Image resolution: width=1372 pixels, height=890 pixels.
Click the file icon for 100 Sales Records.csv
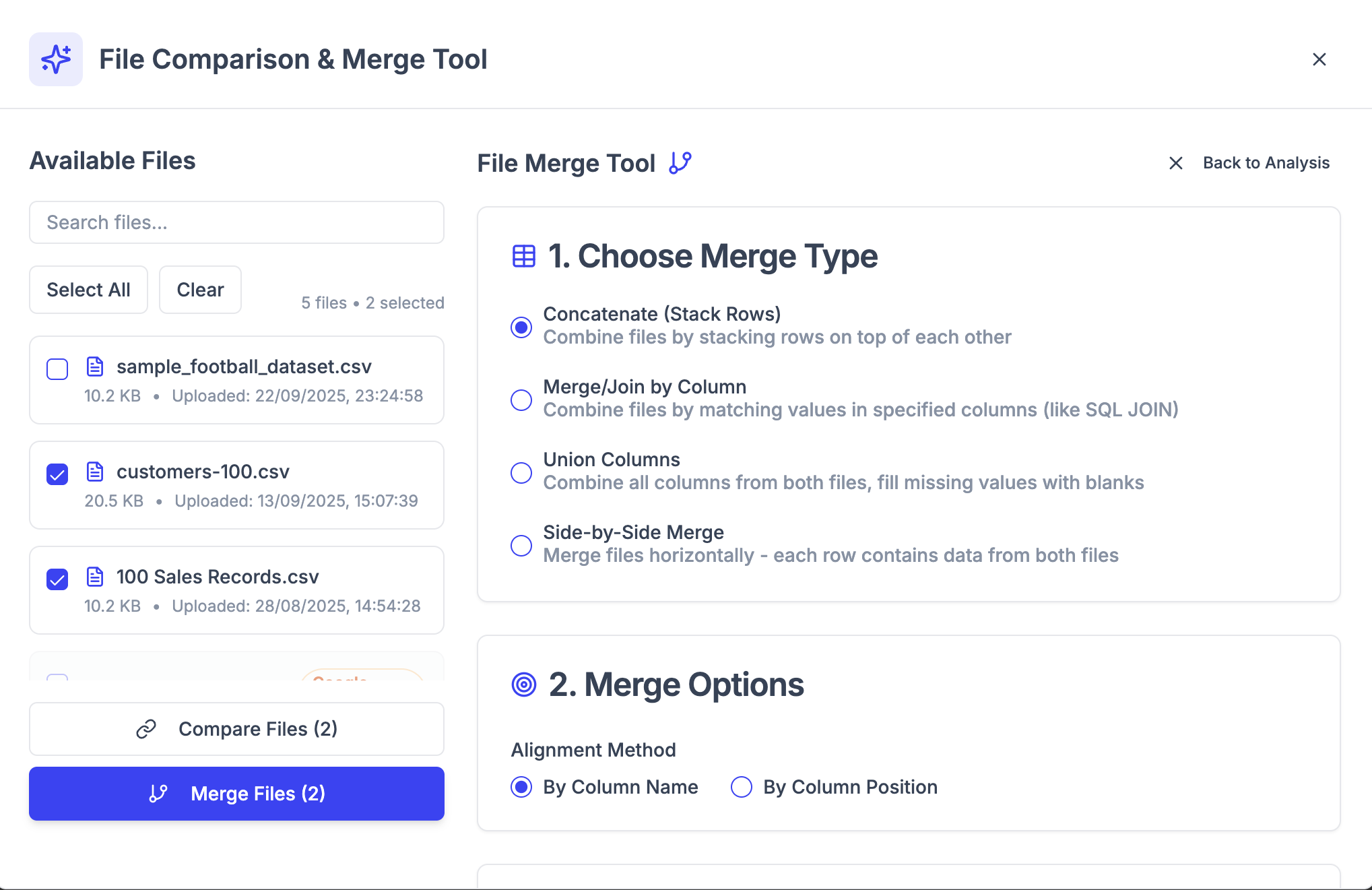point(95,577)
